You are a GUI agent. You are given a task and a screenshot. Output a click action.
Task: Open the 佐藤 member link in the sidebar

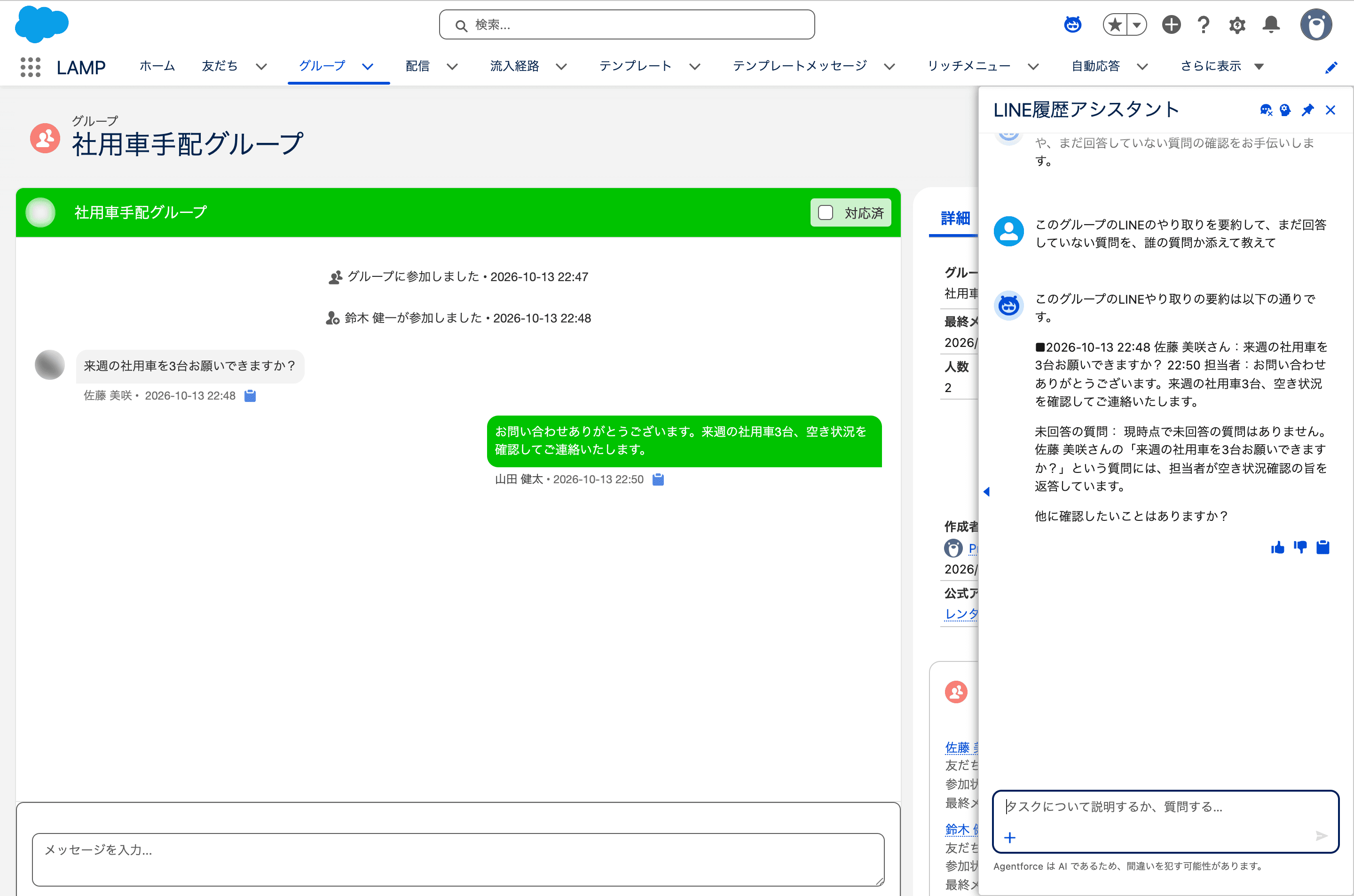coord(961,747)
